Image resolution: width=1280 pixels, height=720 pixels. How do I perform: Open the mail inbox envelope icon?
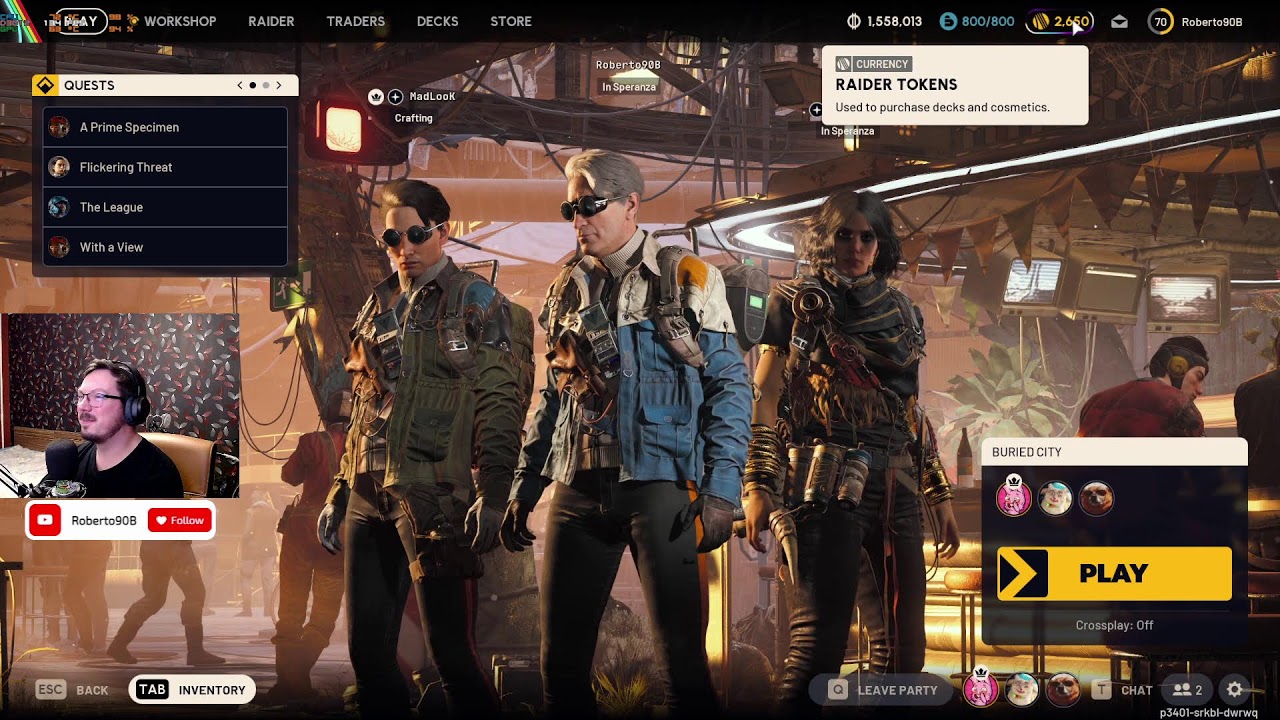pyautogui.click(x=1119, y=21)
